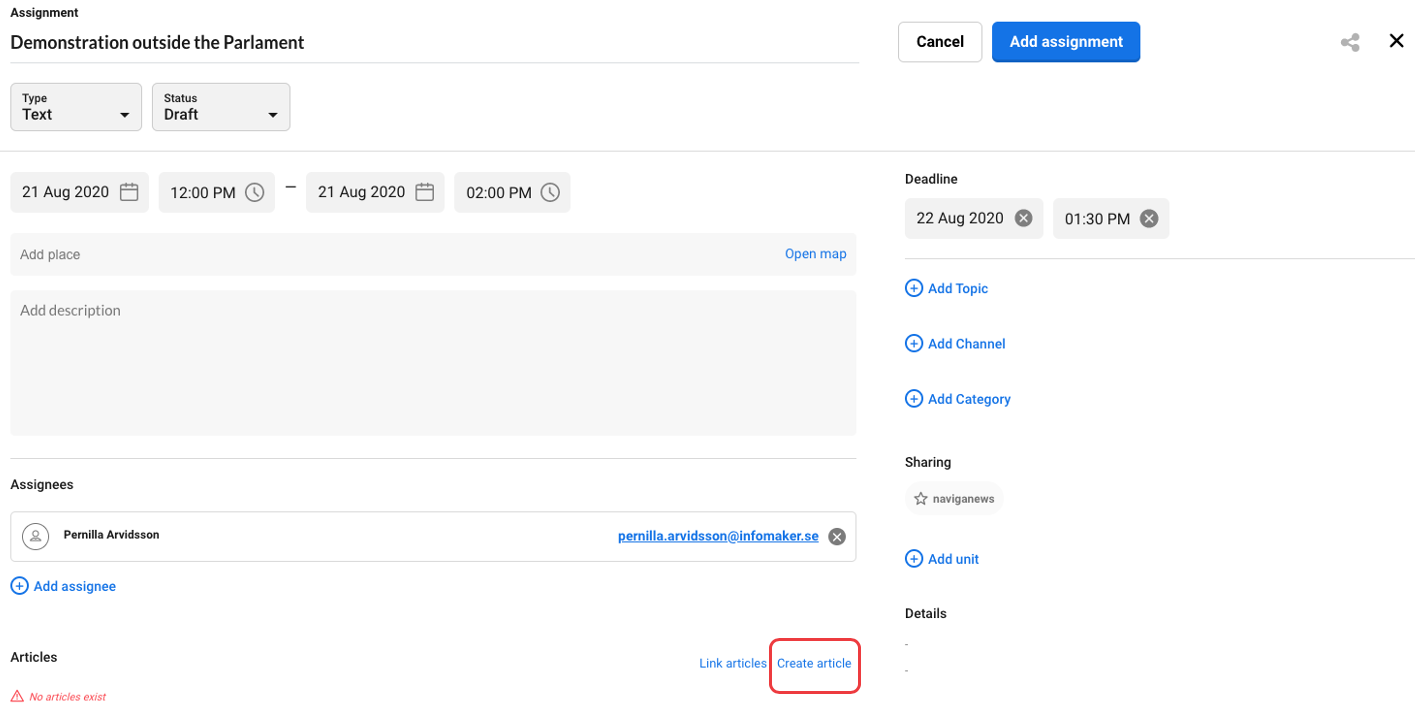This screenshot has height=722, width=1415.
Task: Remove the 22 Aug 2020 deadline date
Action: [x=1023, y=217]
